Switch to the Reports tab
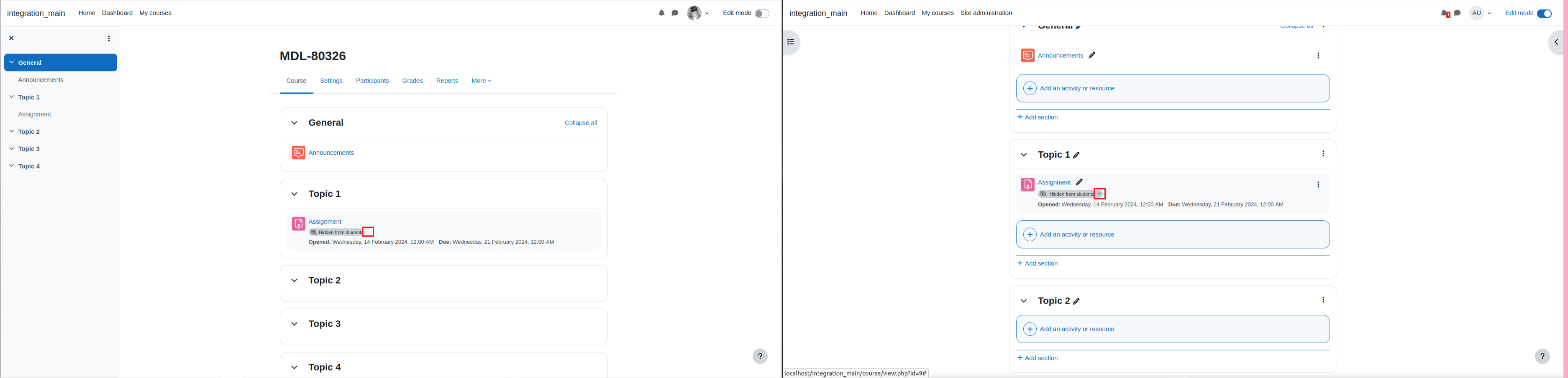 click(x=447, y=81)
